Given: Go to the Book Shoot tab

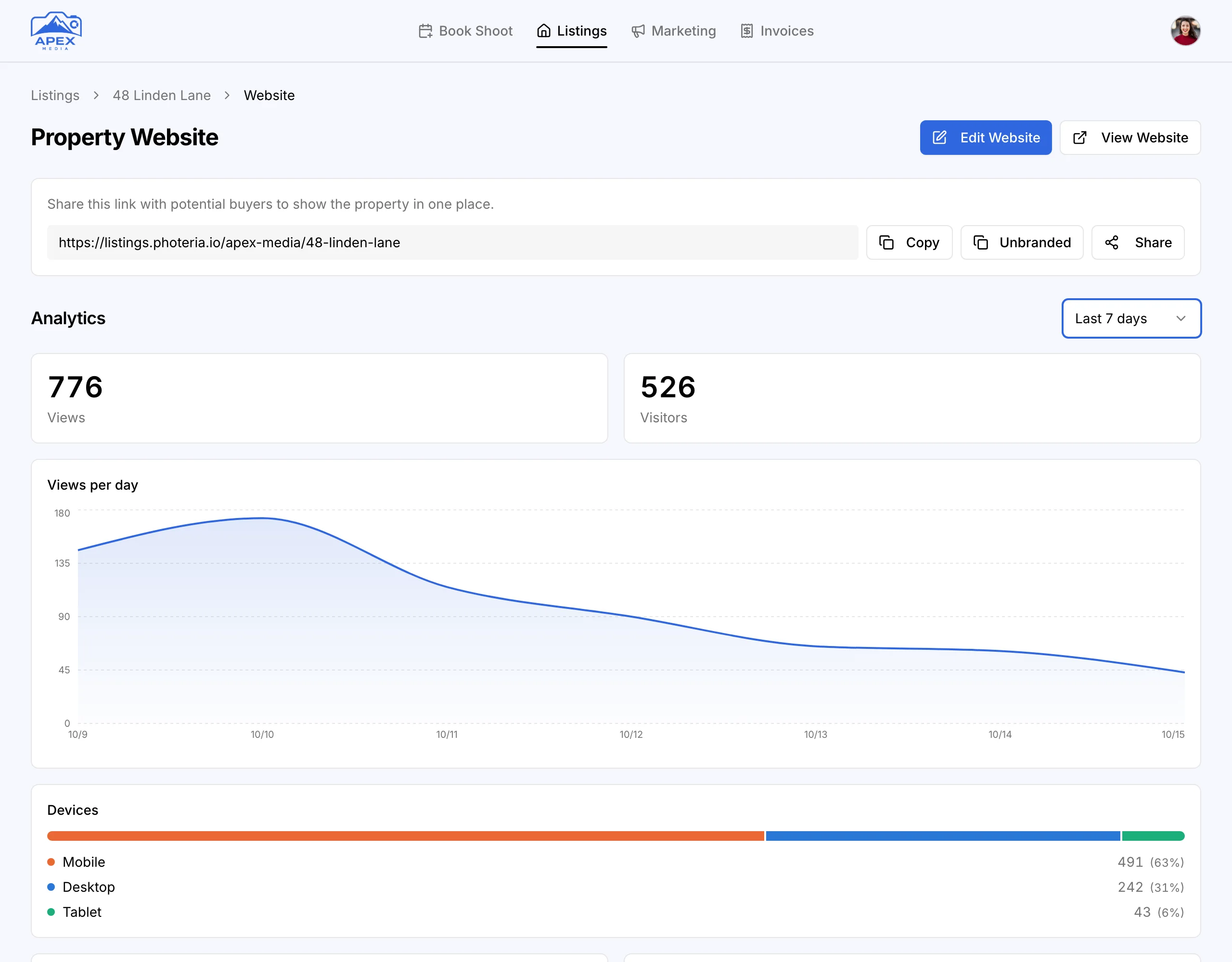Looking at the screenshot, I should click(465, 31).
